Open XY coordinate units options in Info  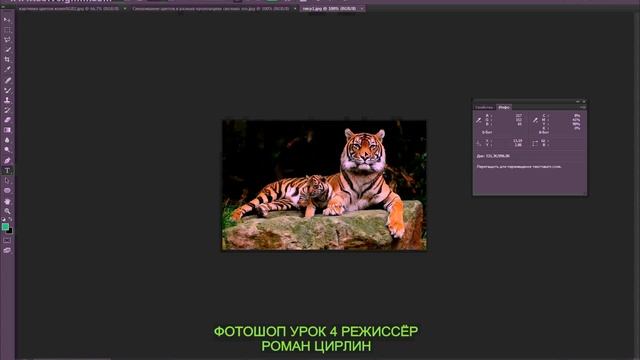(479, 143)
